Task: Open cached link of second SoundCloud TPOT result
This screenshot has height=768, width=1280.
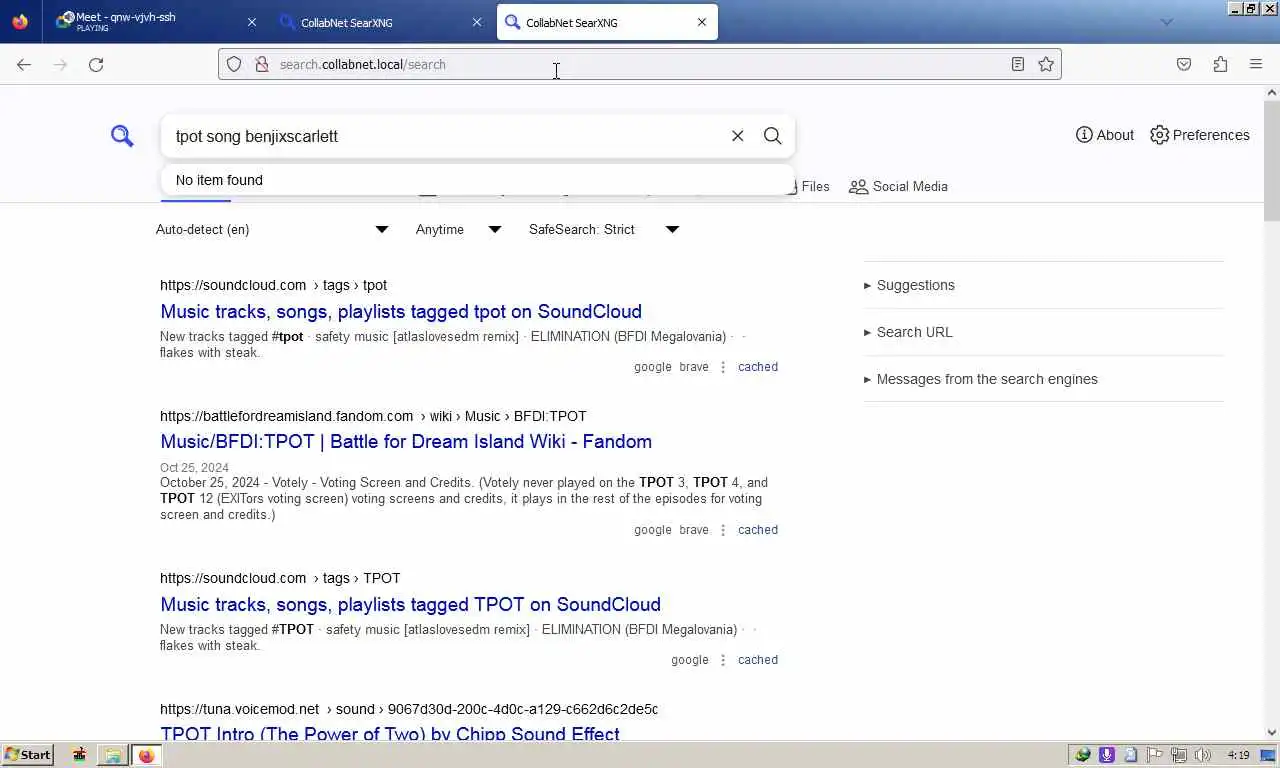Action: (x=758, y=660)
